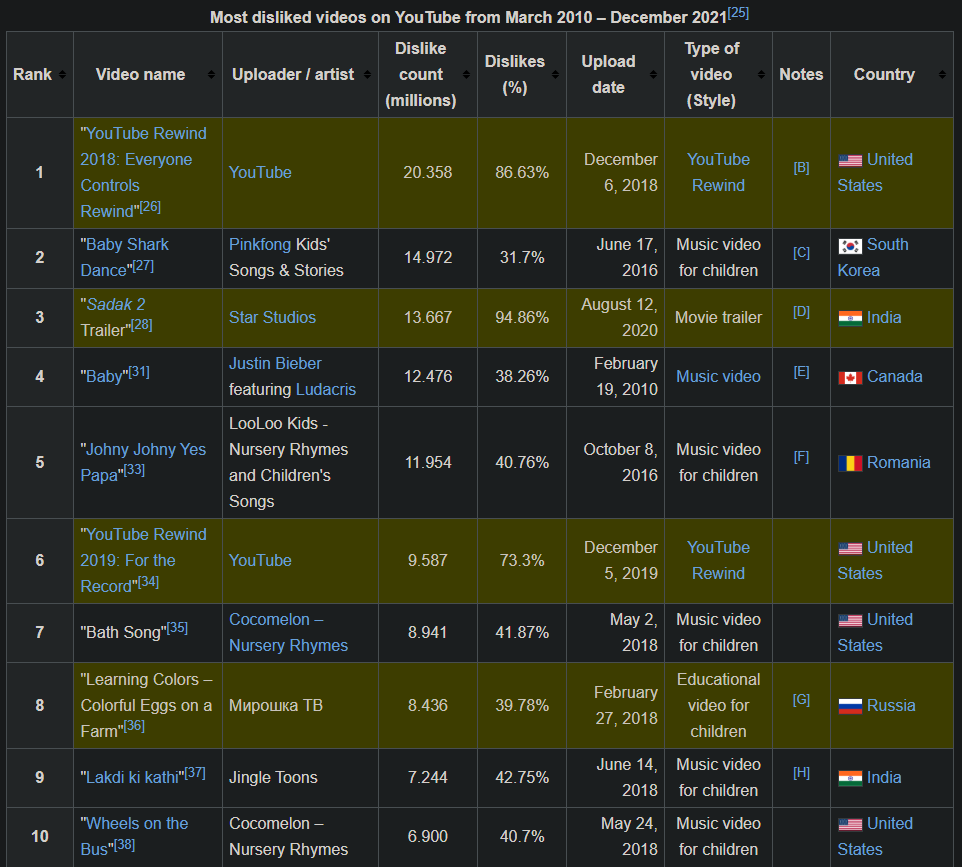The width and height of the screenshot is (962, 867).
Task: Click US flag in Bath Song row
Action: coord(850,621)
